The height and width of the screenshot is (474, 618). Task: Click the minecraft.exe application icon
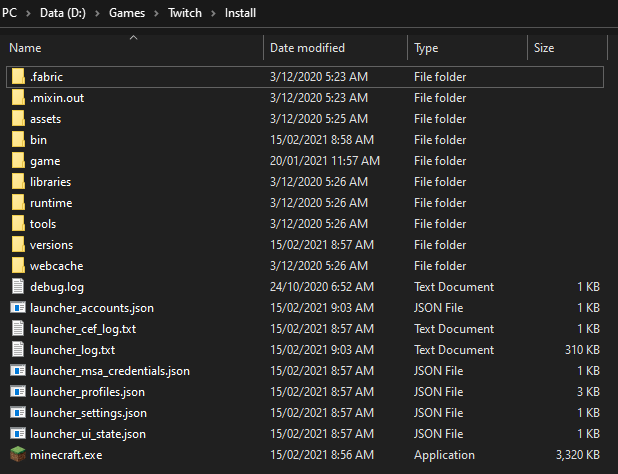(17, 455)
